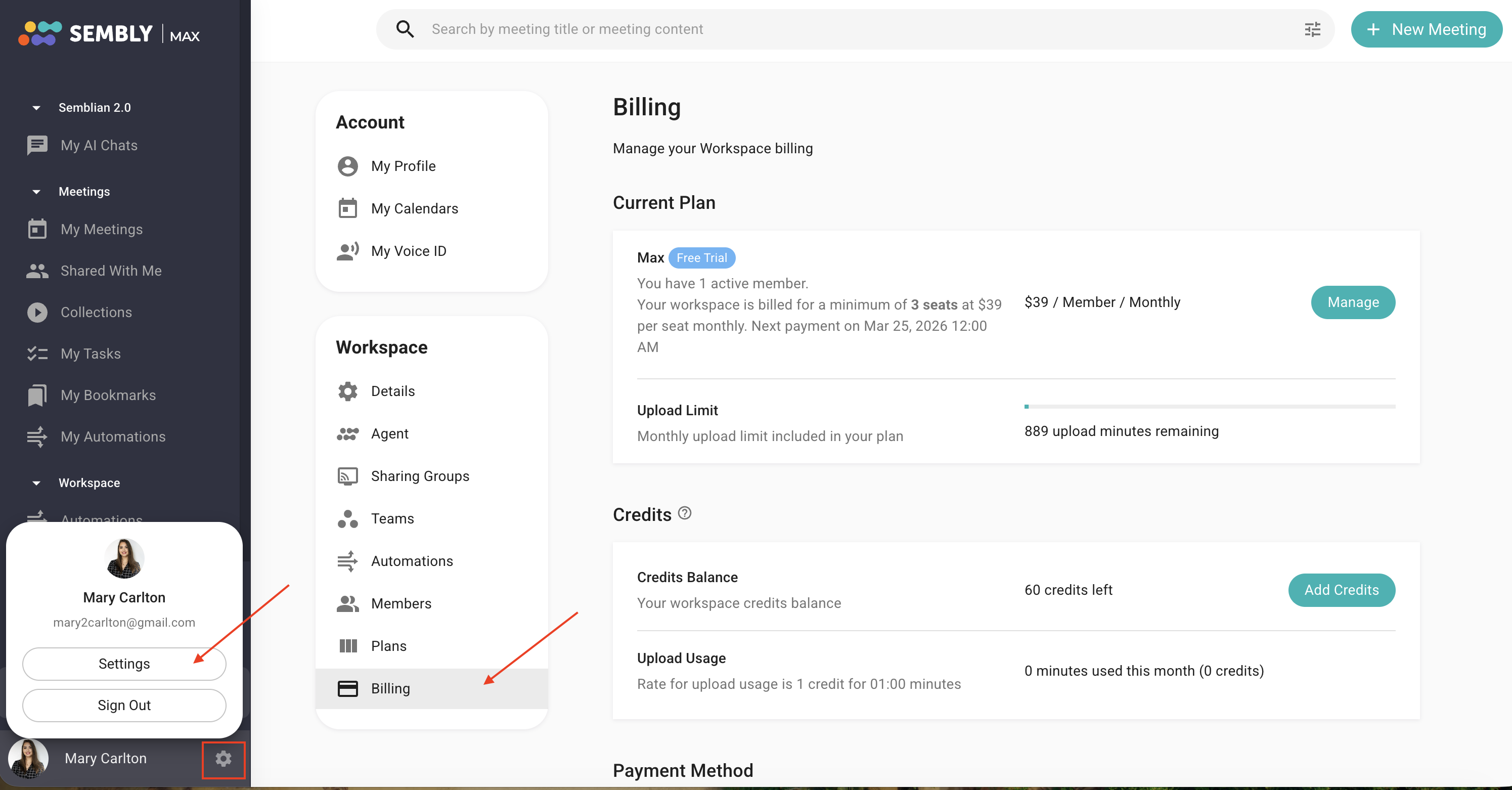Collapse the Workspace sidebar section
The width and height of the screenshot is (1512, 790).
pos(36,483)
